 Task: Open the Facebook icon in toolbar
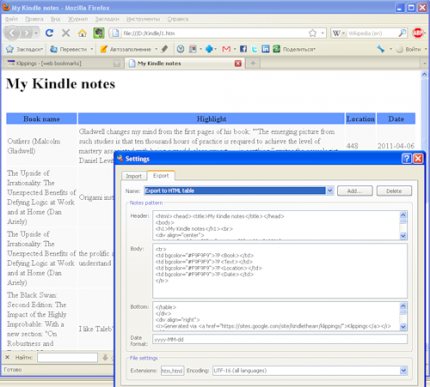point(243,49)
